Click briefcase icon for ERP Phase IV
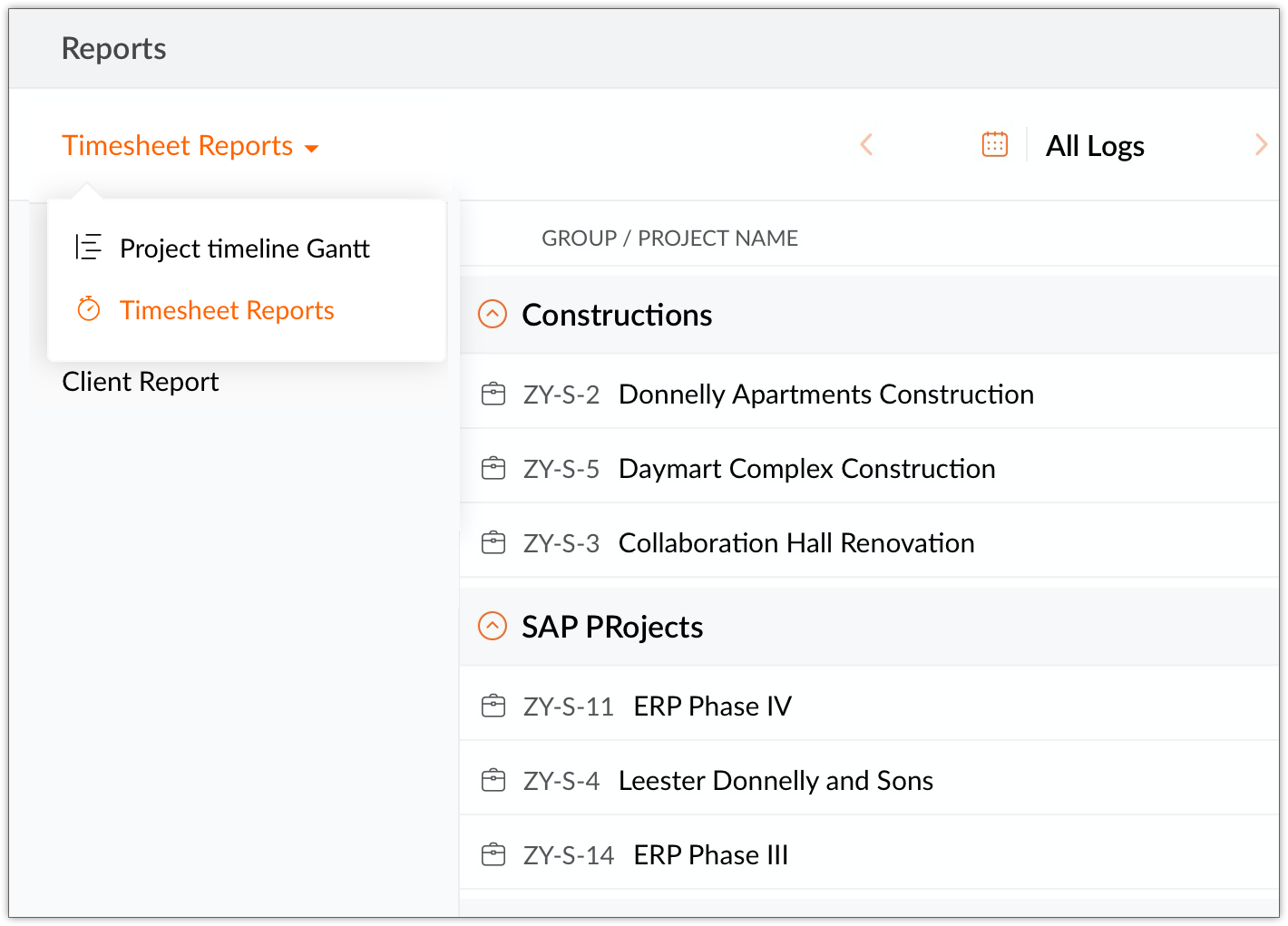 (493, 707)
